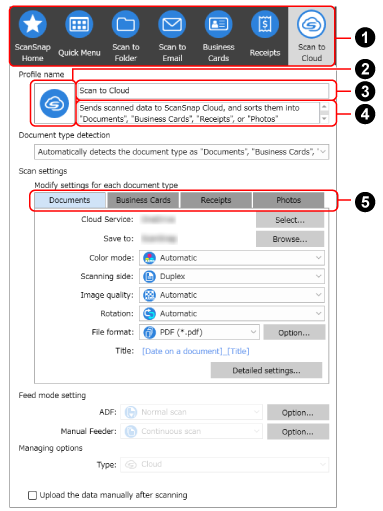The image size is (383, 511).
Task: Click Option... next to File format
Action: (x=294, y=333)
